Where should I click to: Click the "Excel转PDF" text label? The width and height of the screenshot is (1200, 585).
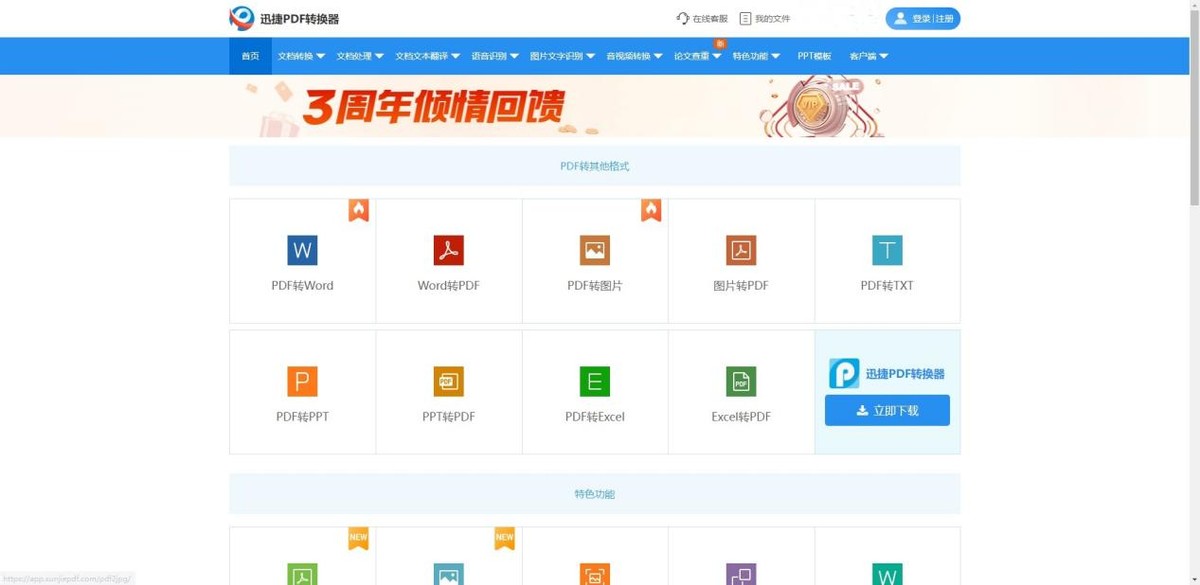click(x=741, y=417)
